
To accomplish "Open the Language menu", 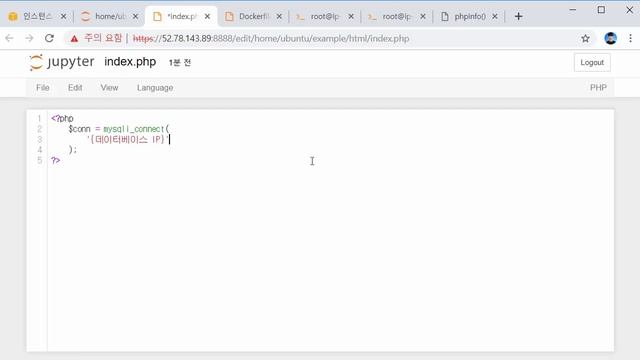I will (x=155, y=88).
